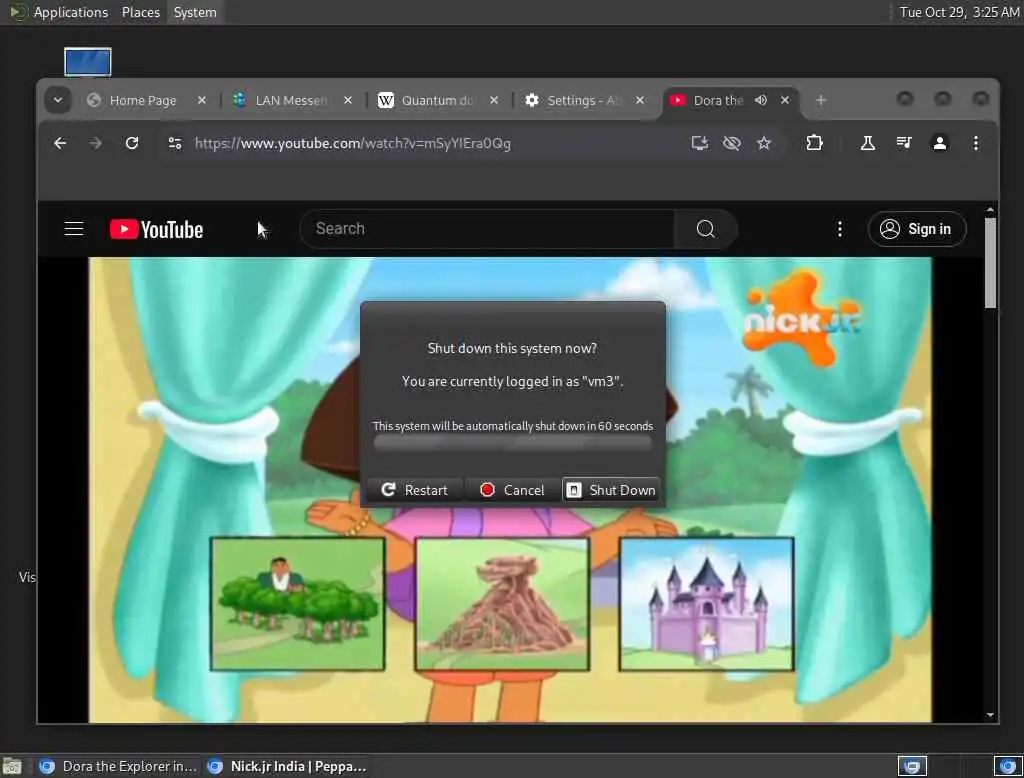1024x778 pixels.
Task: Reload the YouTube page
Action: [132, 143]
